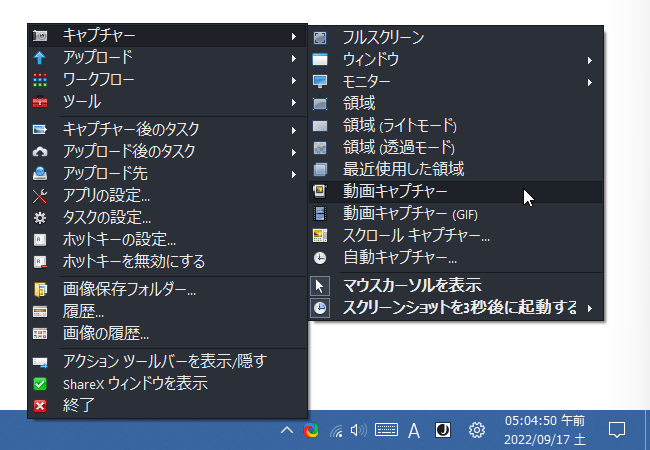Click the 最近使用した領域 icon
Image resolution: width=650 pixels, height=450 pixels.
[x=320, y=169]
